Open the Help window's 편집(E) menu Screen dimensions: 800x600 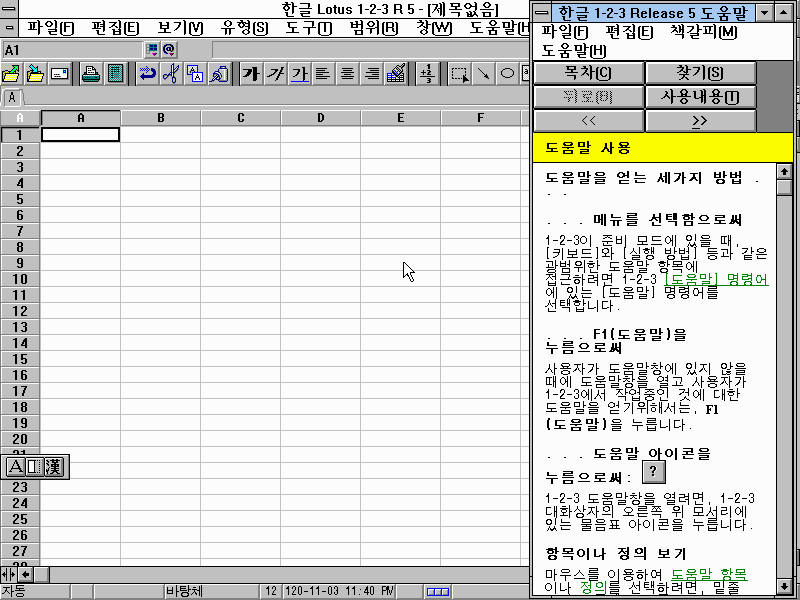(629, 32)
